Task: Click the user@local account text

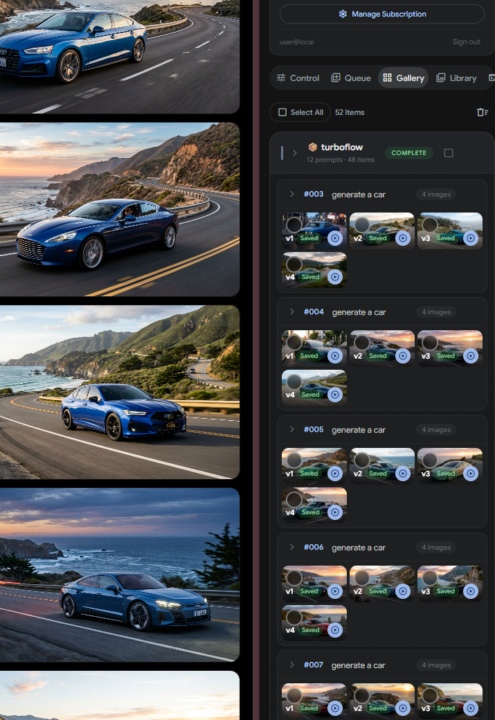Action: coord(297,42)
